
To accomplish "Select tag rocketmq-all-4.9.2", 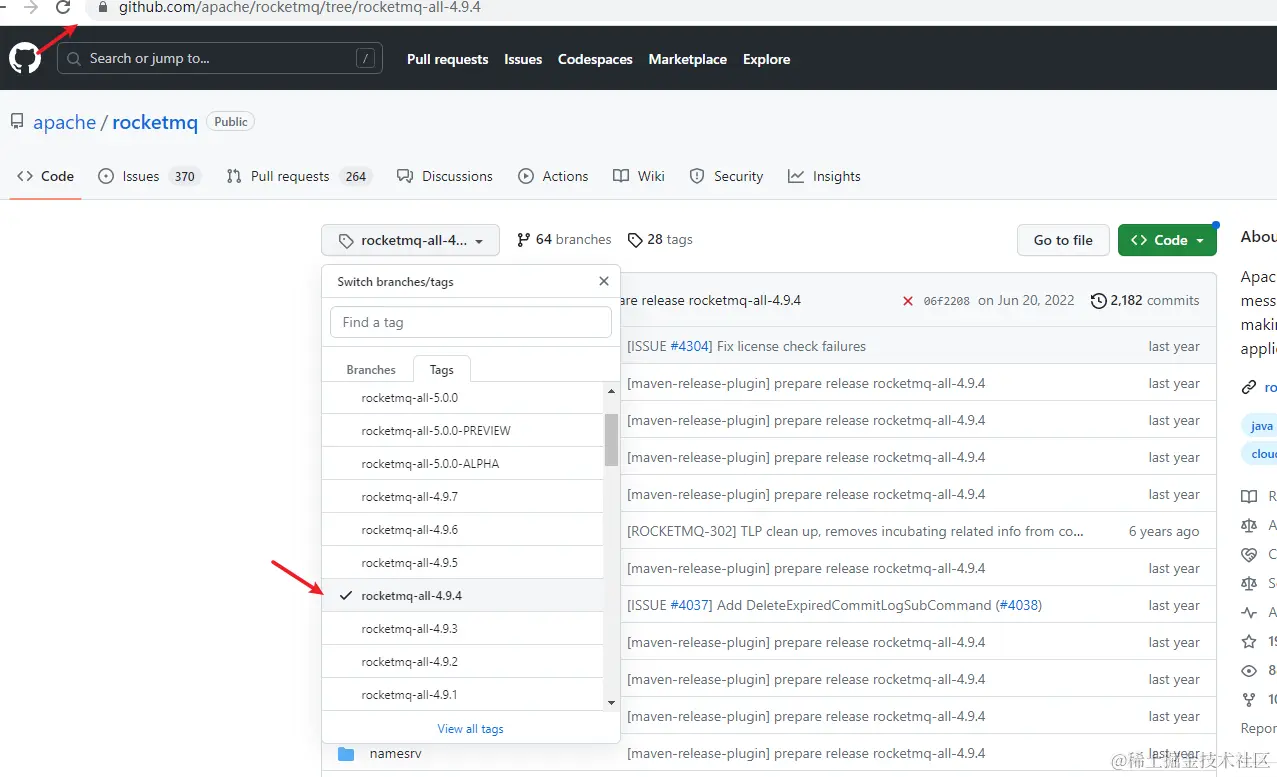I will pyautogui.click(x=463, y=661).
